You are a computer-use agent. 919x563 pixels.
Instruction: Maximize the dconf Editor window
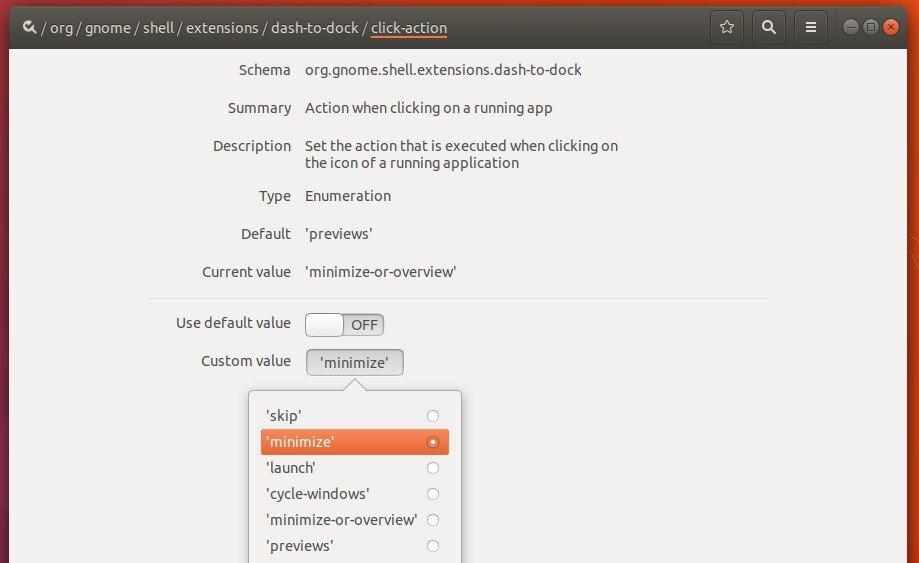(x=871, y=28)
